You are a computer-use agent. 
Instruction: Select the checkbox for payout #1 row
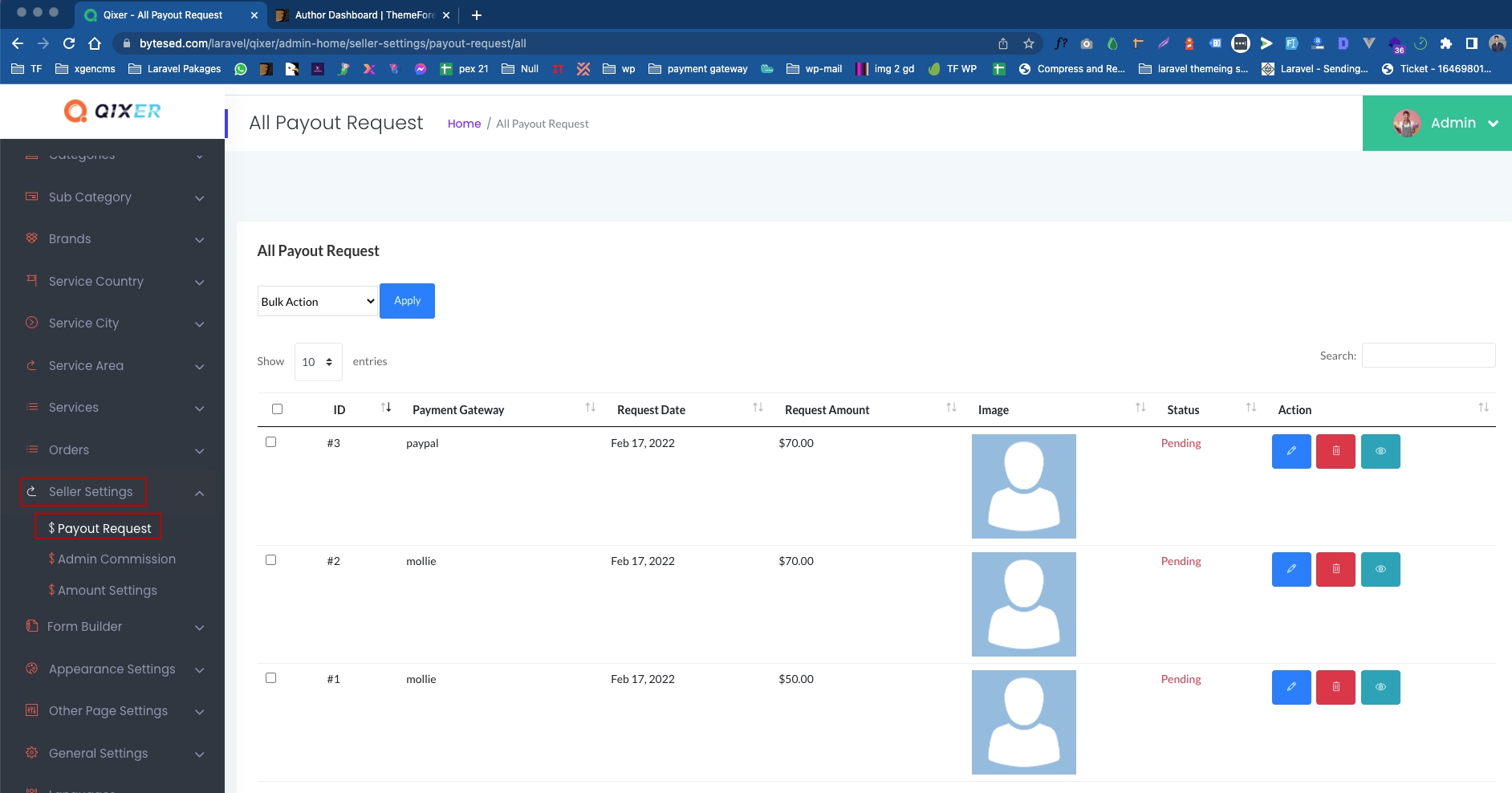coord(270,678)
